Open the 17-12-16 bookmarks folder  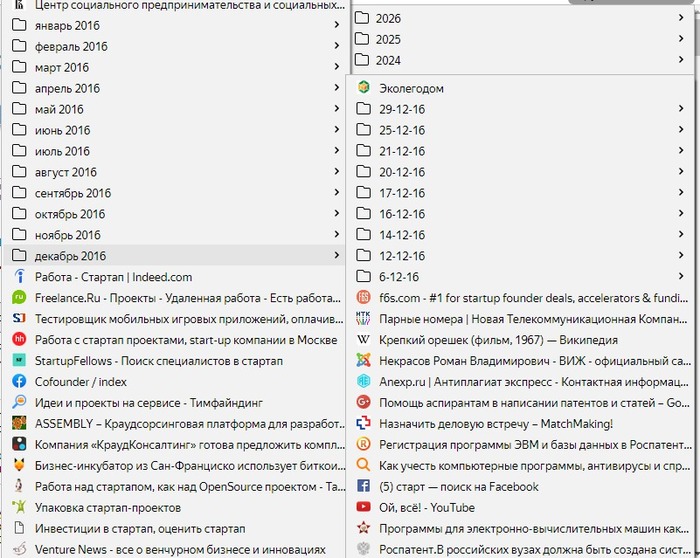tap(402, 193)
